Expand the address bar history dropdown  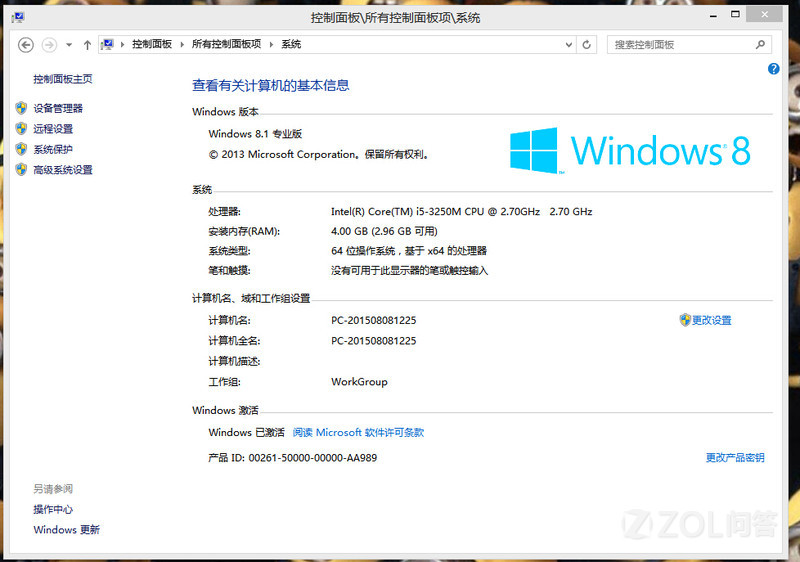tap(569, 45)
